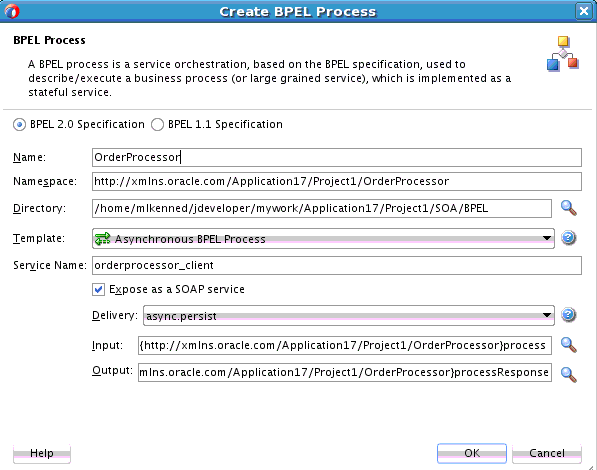This screenshot has width=597, height=470.
Task: Select BPEL 1.1 Specification radio button
Action: click(157, 125)
